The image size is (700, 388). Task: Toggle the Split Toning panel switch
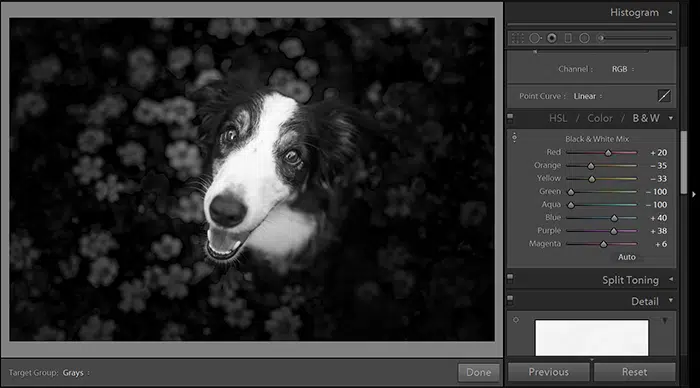(510, 279)
